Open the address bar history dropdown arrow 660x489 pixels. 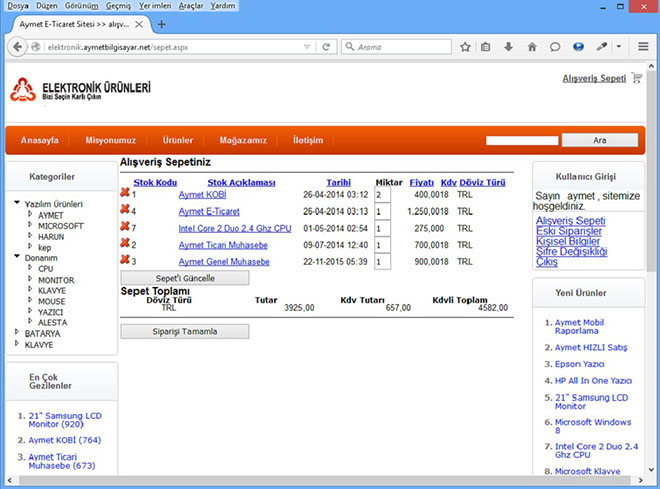pyautogui.click(x=307, y=47)
